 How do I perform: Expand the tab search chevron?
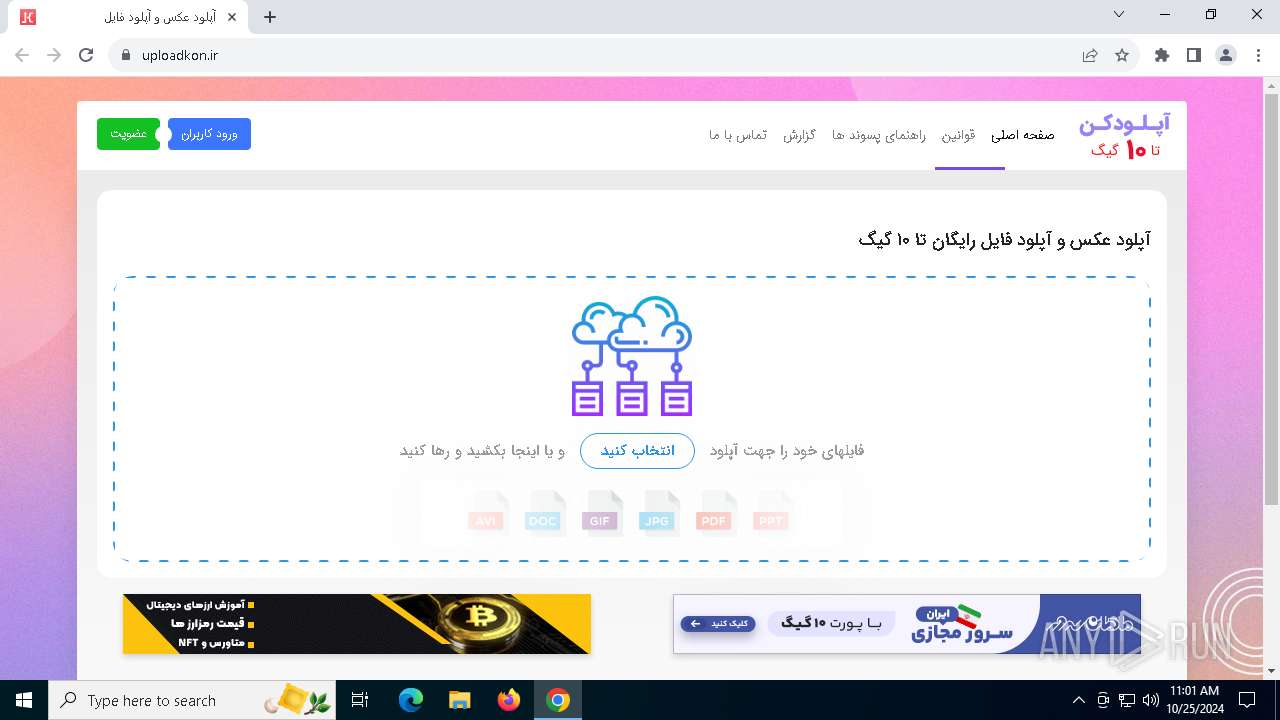point(1120,15)
